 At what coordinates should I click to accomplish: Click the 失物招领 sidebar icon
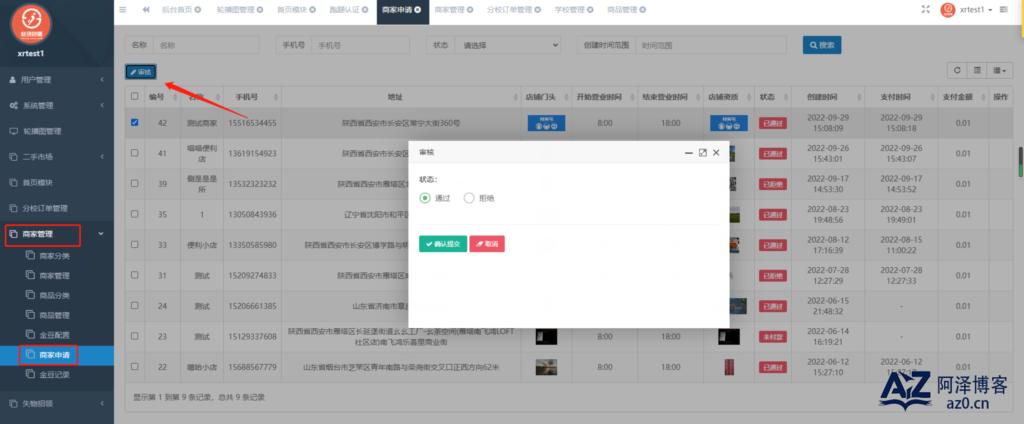click(x=13, y=403)
